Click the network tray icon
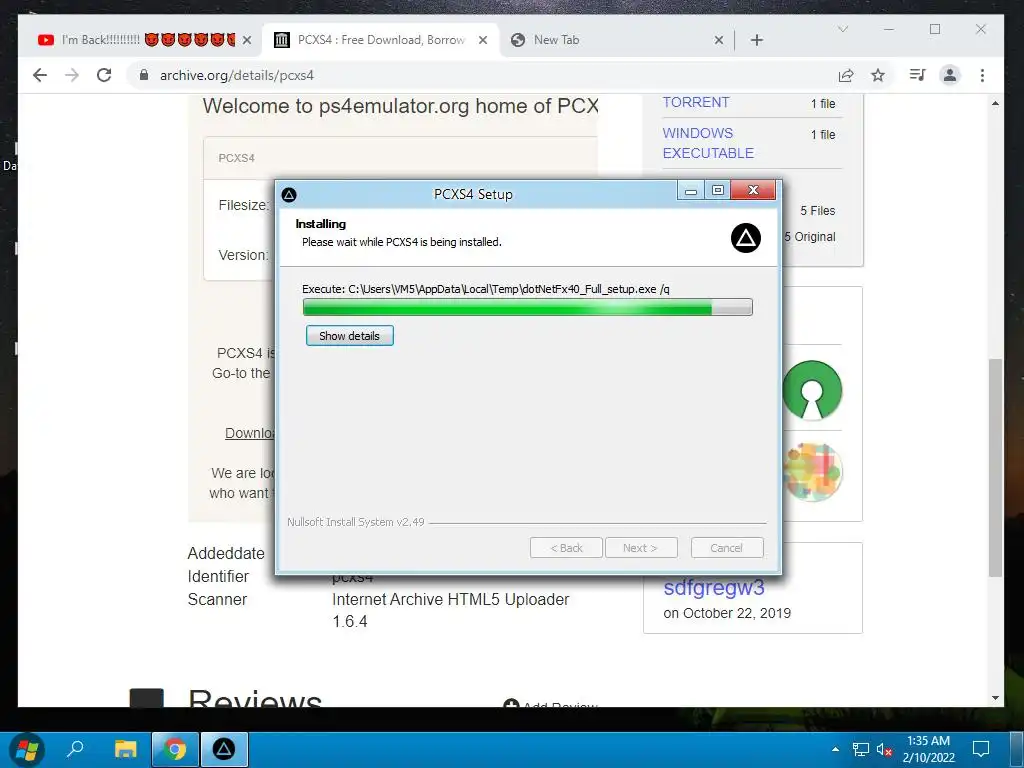 tap(861, 750)
